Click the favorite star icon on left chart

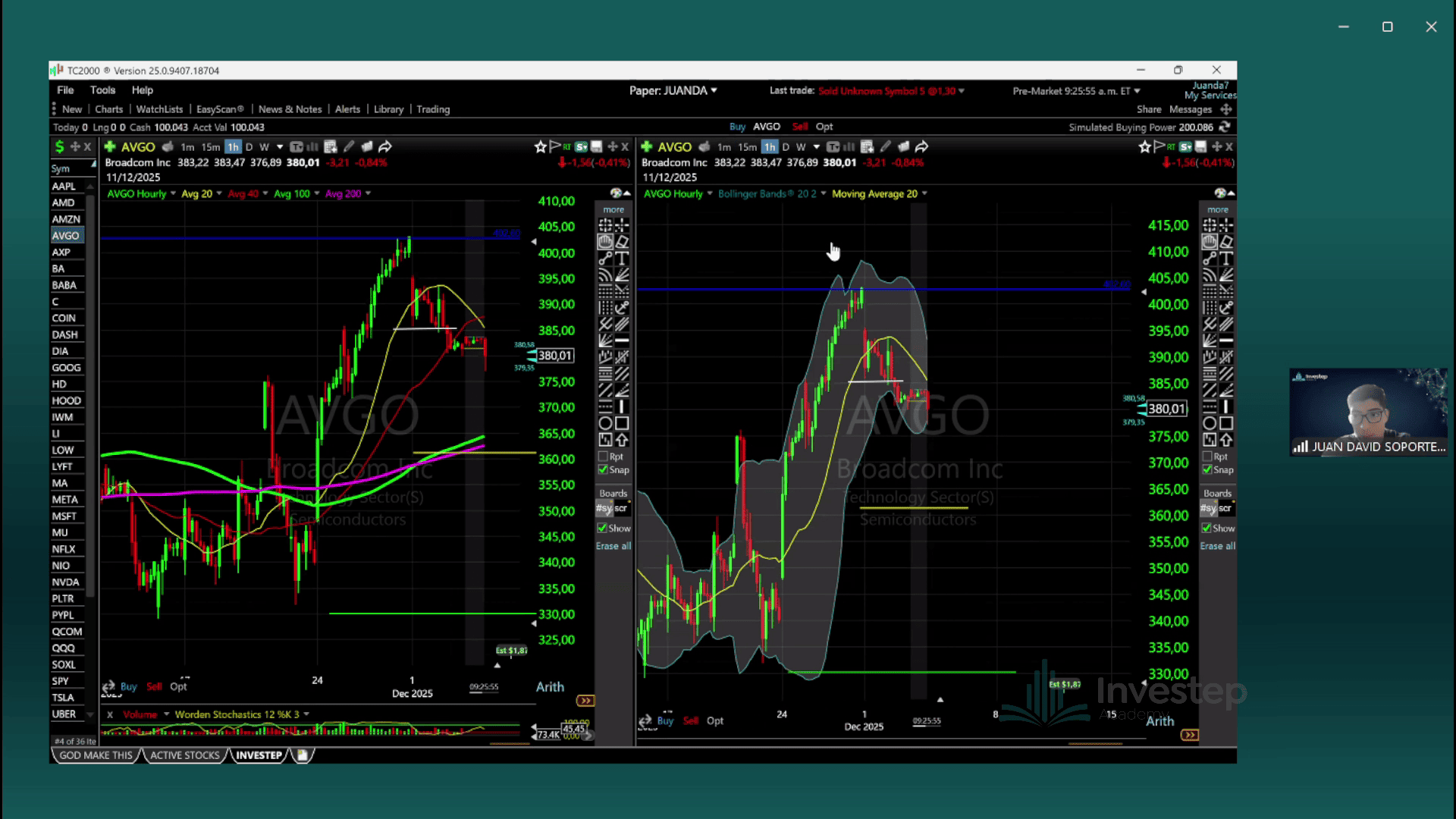pyautogui.click(x=540, y=146)
